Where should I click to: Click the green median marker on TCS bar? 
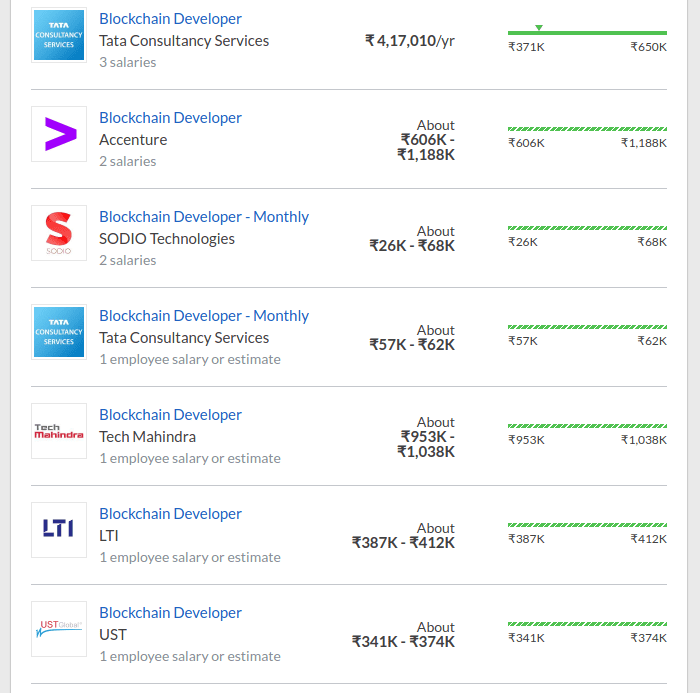539,27
